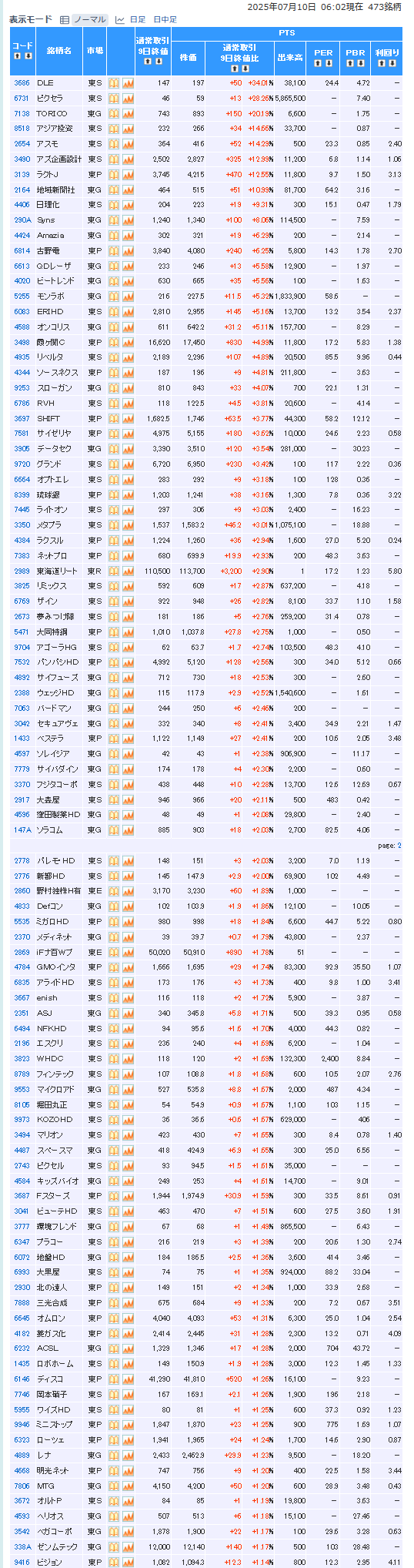Open the chart icon for Amazia

(x=128, y=235)
